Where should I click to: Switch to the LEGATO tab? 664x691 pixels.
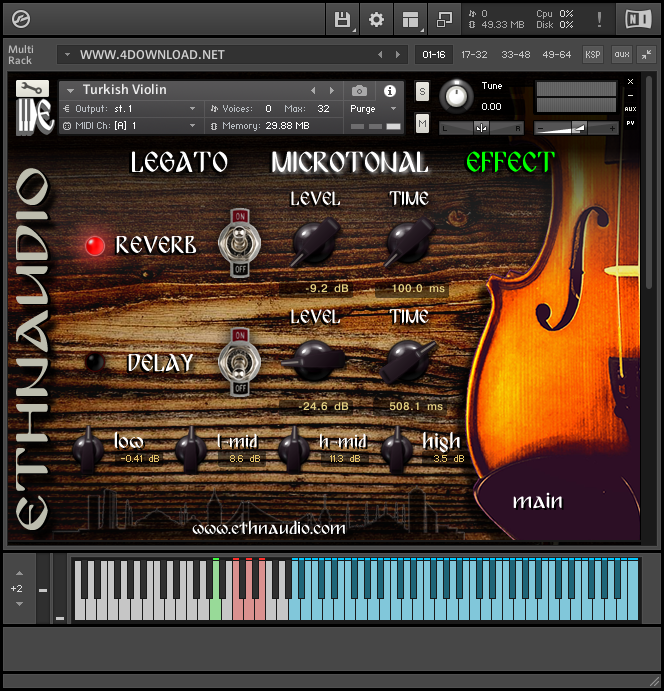[179, 162]
